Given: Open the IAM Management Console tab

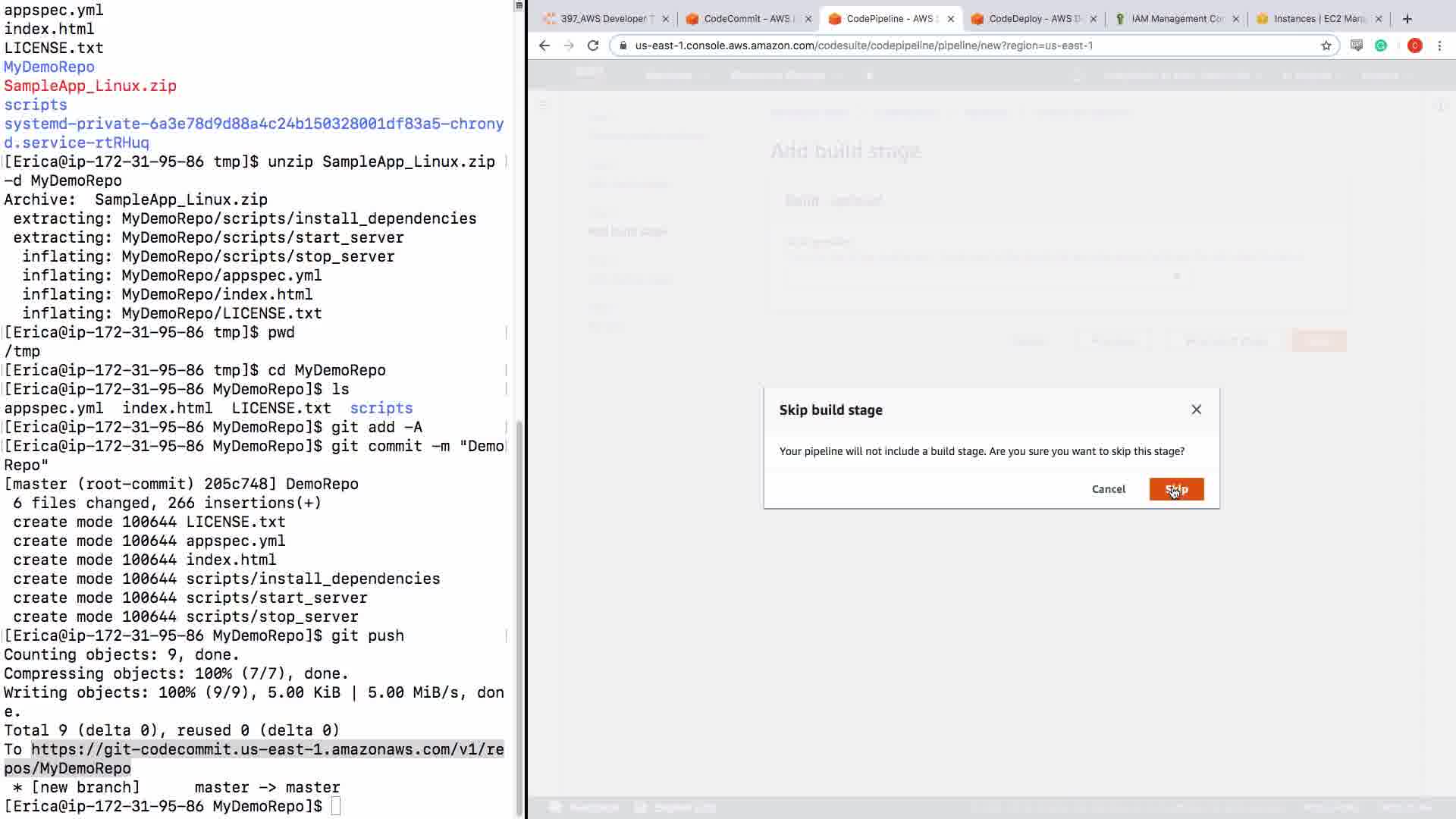Looking at the screenshot, I should (x=1174, y=19).
